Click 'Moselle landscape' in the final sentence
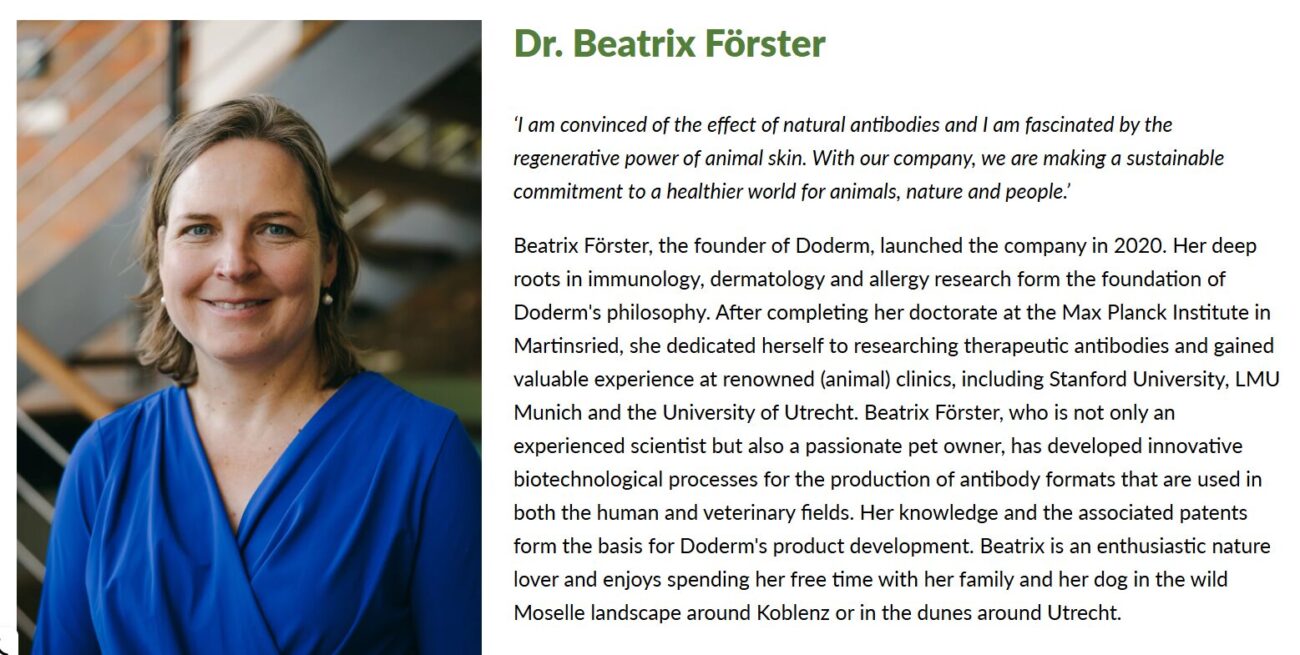Screen dimensions: 1300x655 [596, 612]
